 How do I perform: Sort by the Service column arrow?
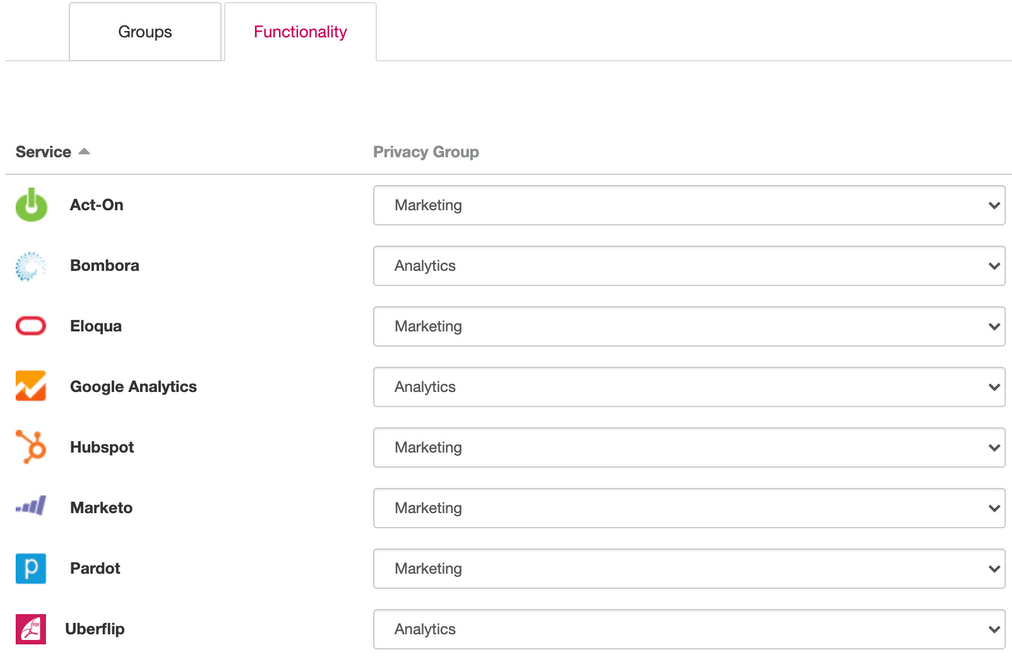coord(84,152)
